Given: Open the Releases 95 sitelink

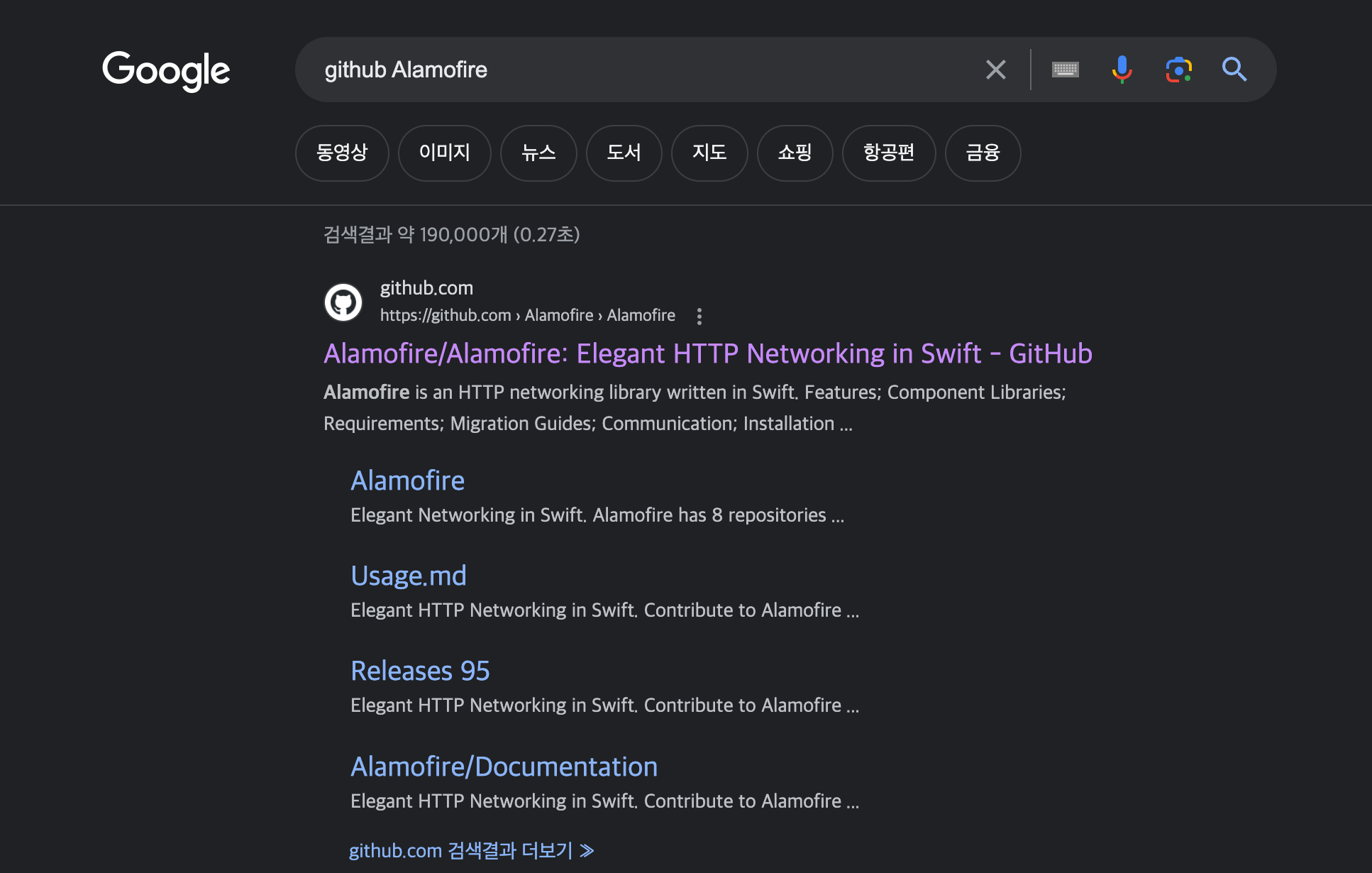Looking at the screenshot, I should tap(420, 671).
